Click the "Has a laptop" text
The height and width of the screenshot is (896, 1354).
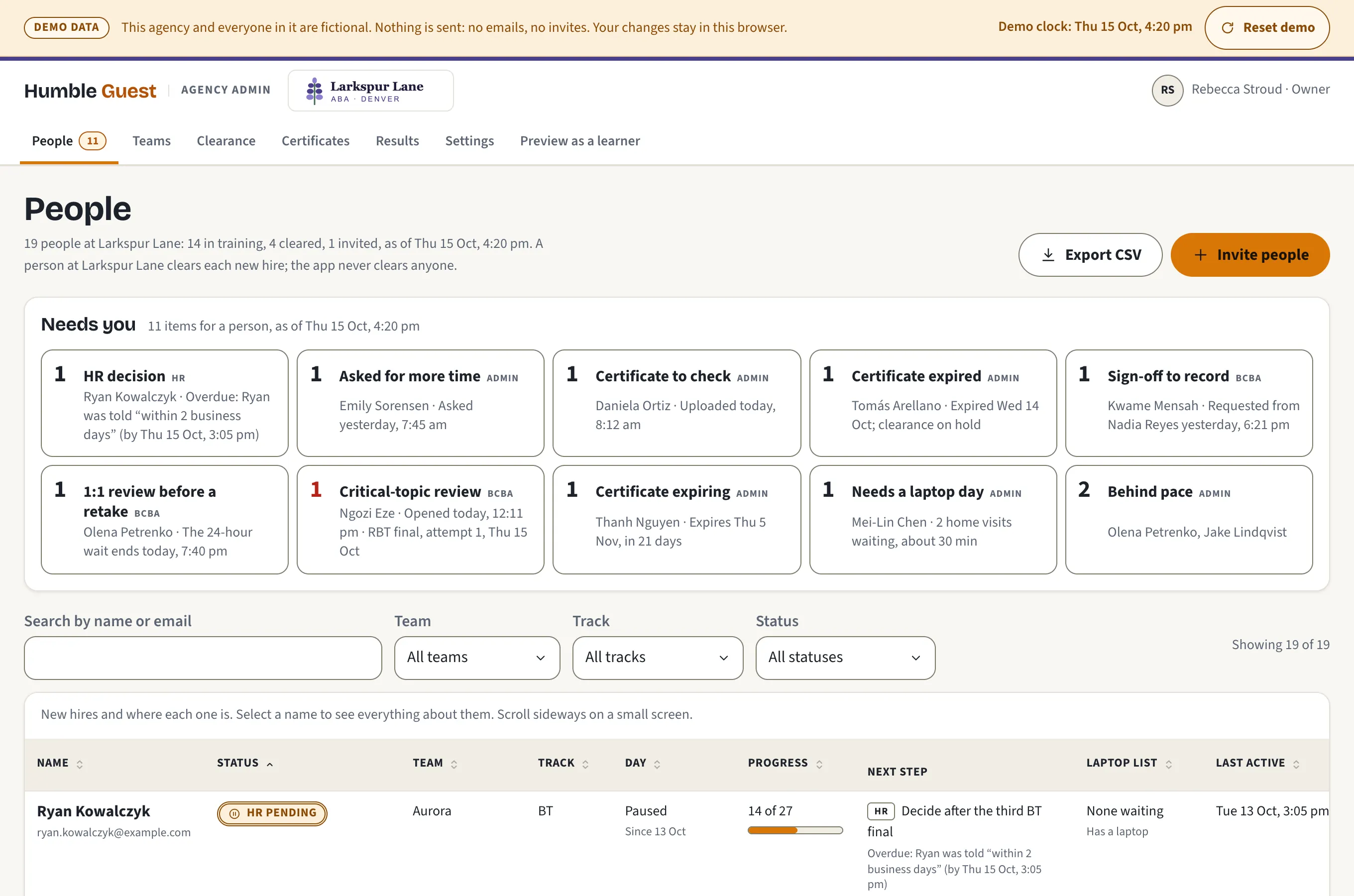coord(1117,832)
